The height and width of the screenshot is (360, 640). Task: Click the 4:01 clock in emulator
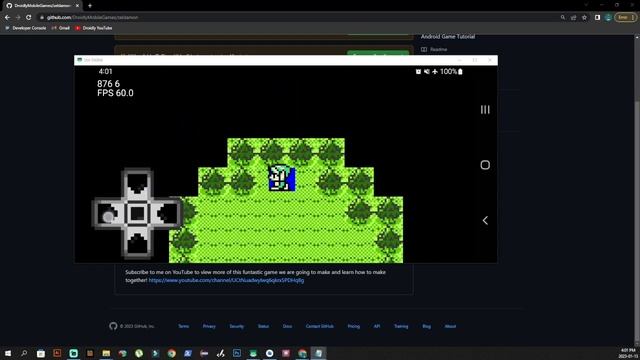point(105,71)
